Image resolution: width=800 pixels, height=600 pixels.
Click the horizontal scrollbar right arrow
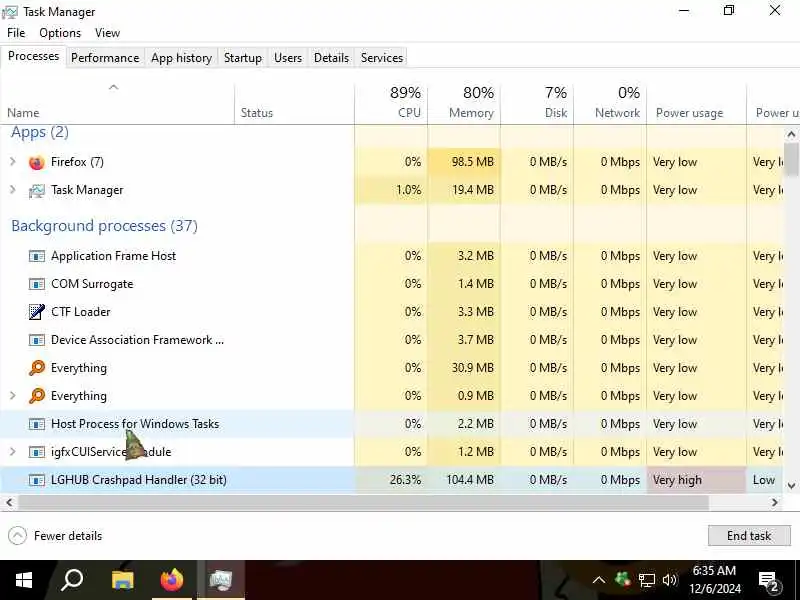pos(774,503)
